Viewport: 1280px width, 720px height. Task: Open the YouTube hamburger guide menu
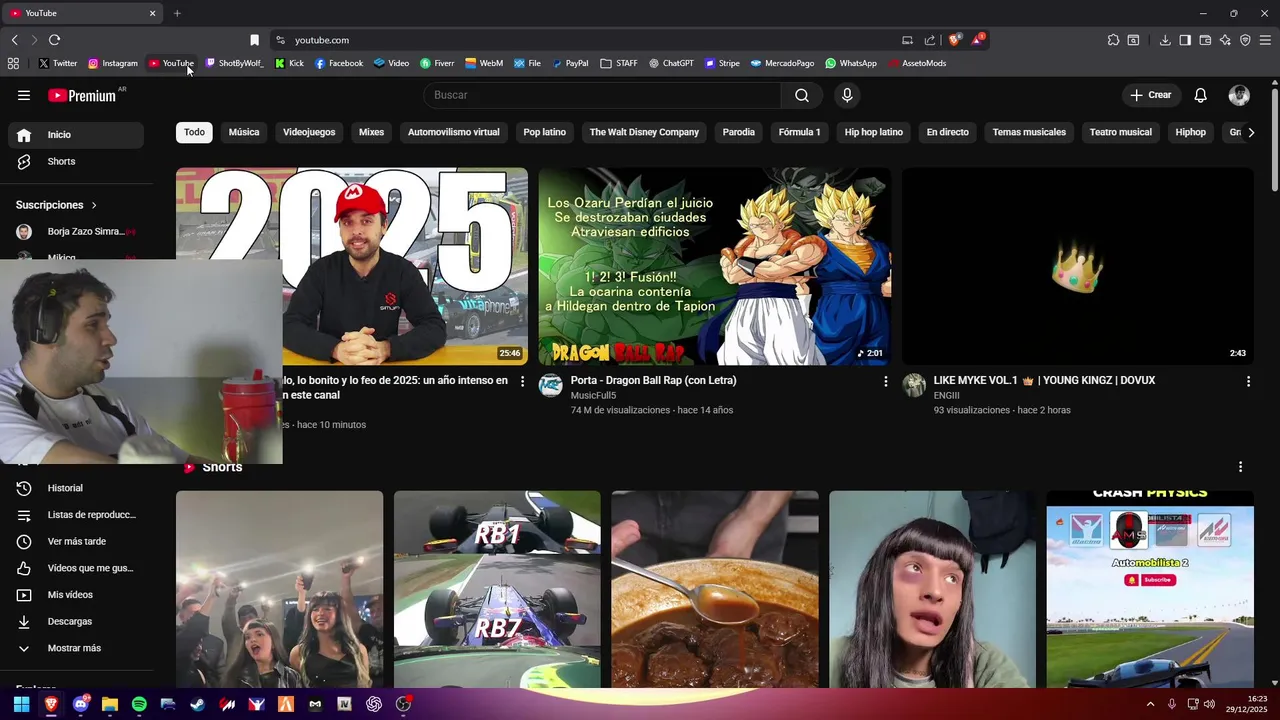click(24, 95)
